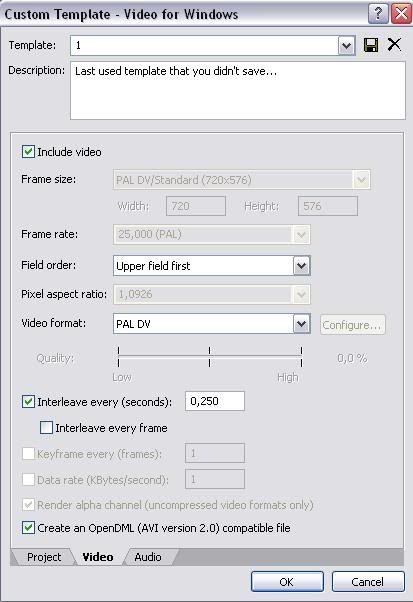Select the Video tab
413x602 pixels.
(98, 557)
